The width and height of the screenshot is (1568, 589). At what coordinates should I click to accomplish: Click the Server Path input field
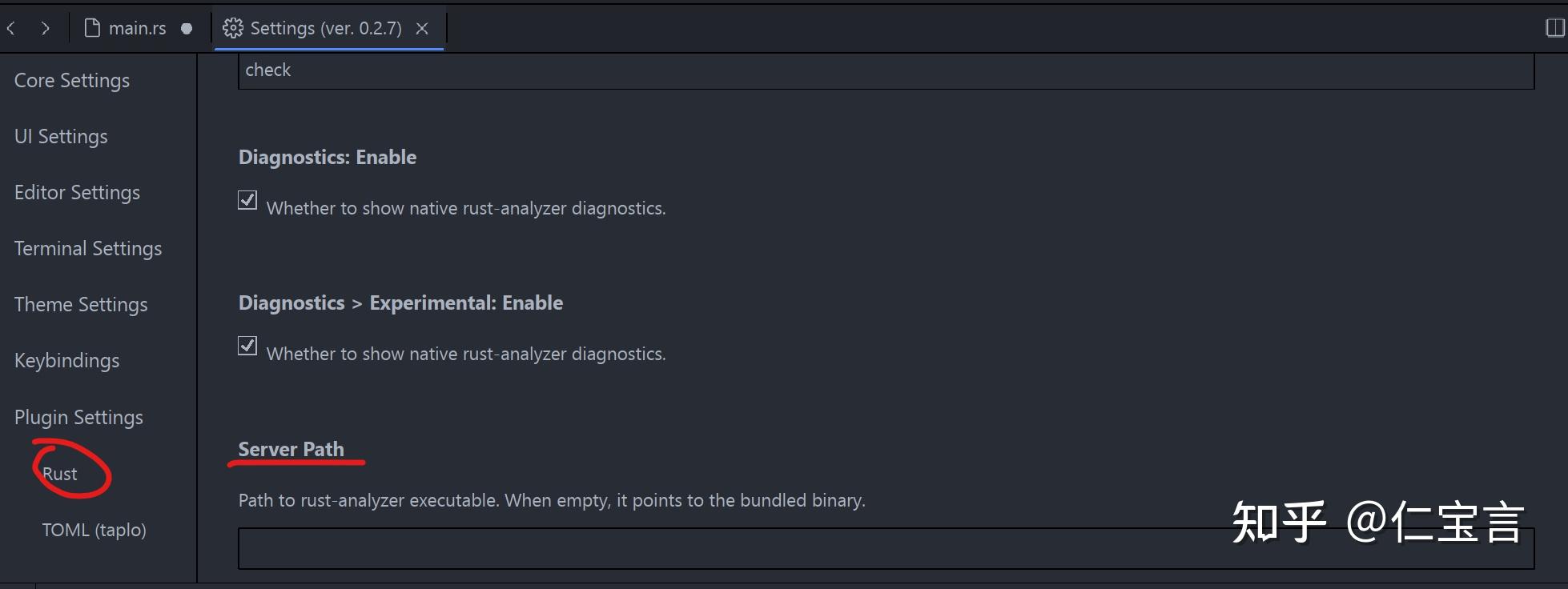pyautogui.click(x=721, y=549)
